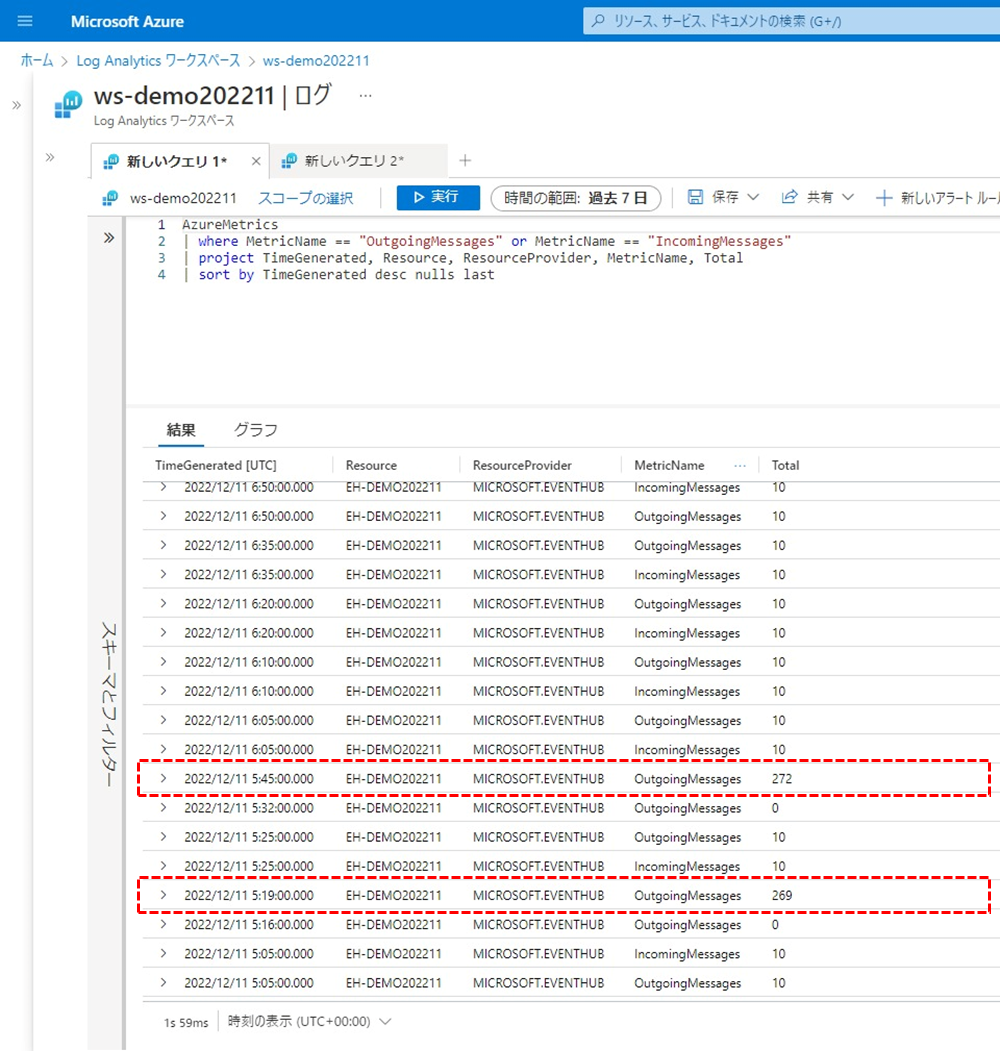Select the 結果 results tab
1000x1051 pixels.
click(x=181, y=430)
